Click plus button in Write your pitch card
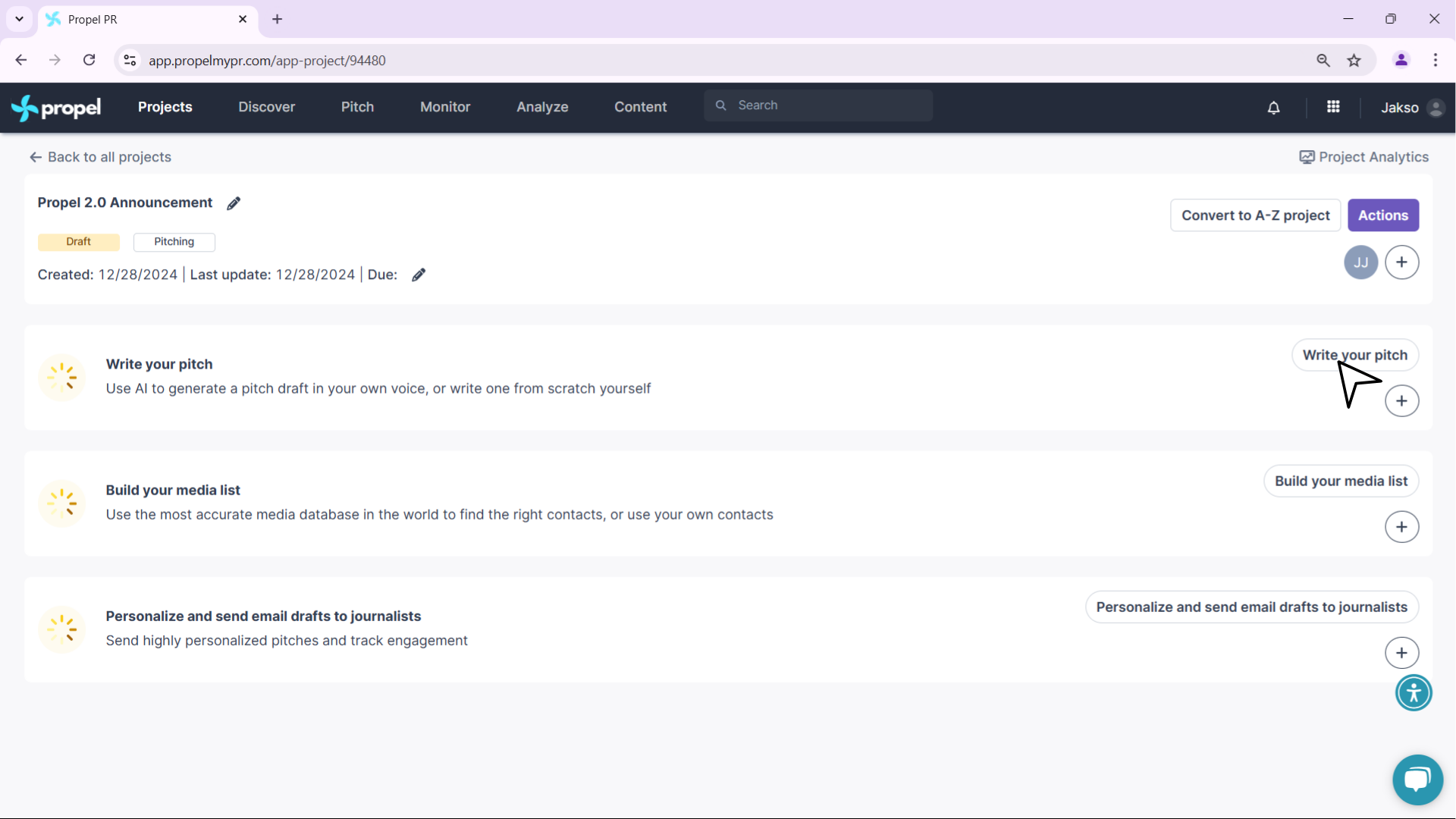Viewport: 1456px width, 819px height. point(1402,401)
